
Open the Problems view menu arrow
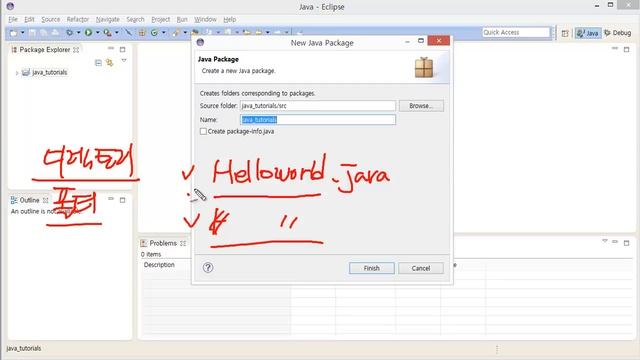604,241
